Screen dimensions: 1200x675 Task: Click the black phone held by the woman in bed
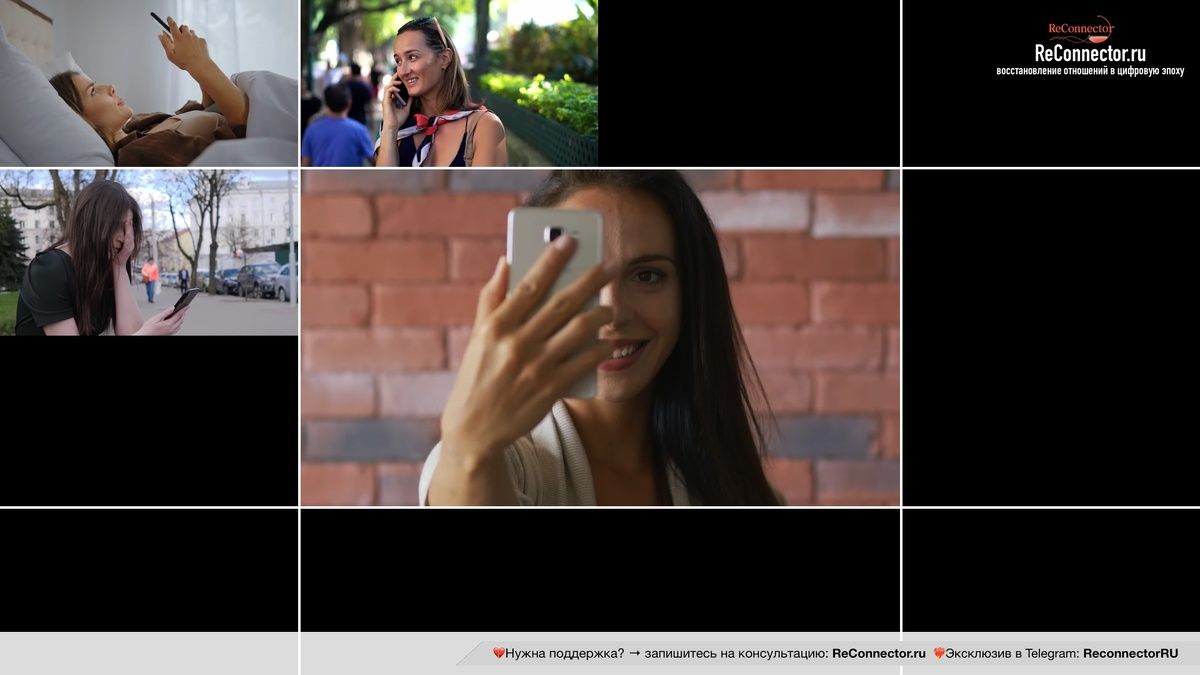(160, 21)
